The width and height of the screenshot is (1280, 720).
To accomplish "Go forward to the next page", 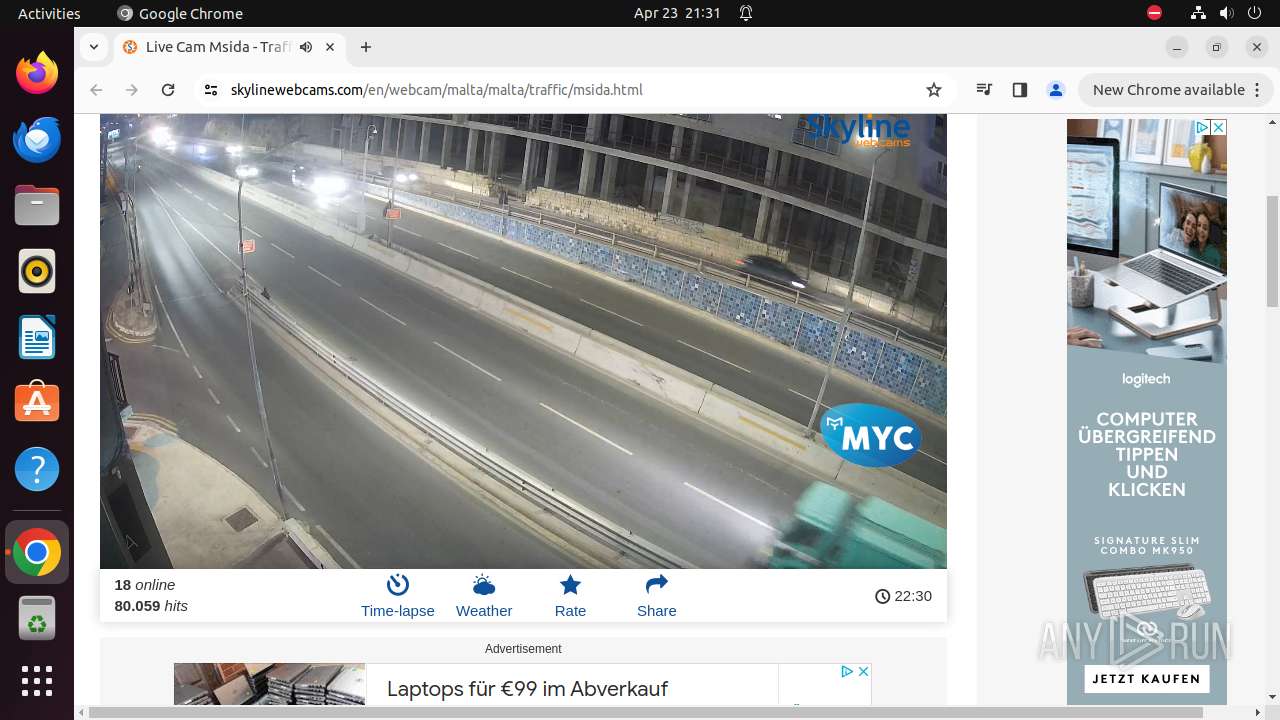I will tap(132, 90).
